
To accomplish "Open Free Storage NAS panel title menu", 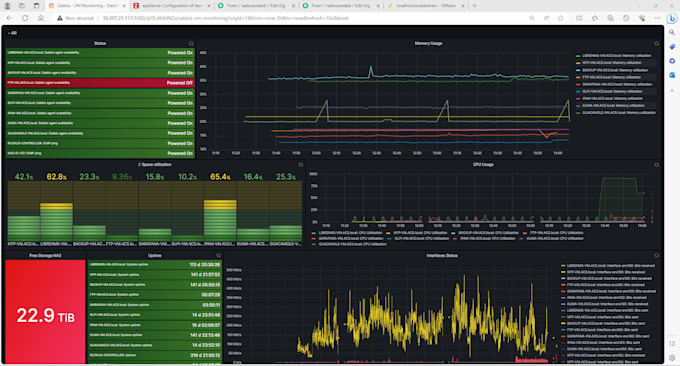I will (45, 256).
